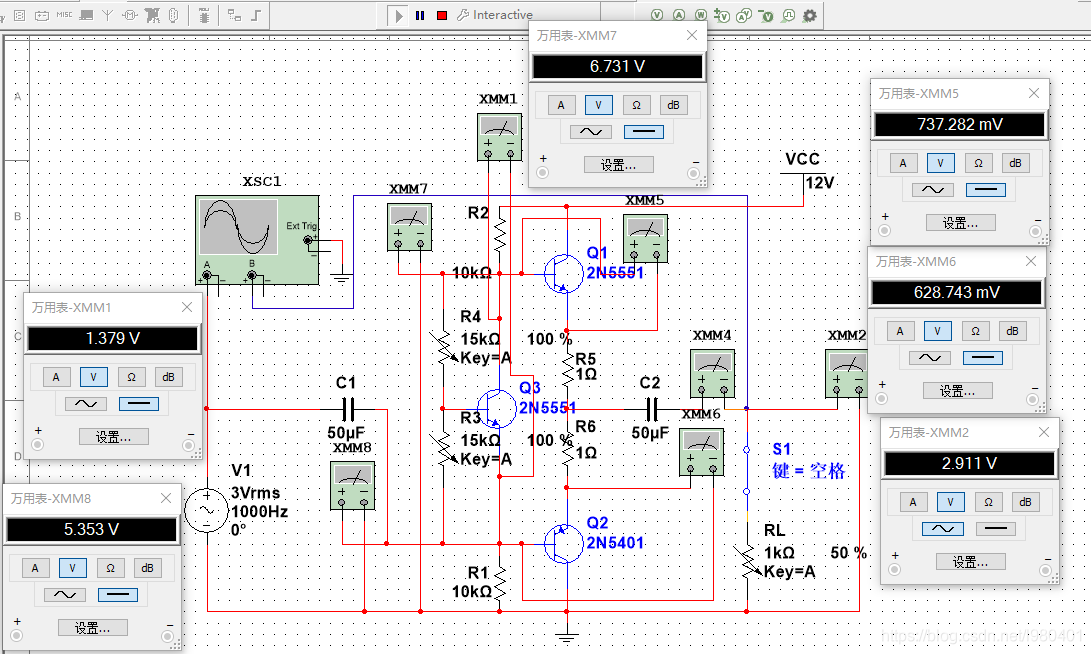Pause the running simulation

point(420,15)
